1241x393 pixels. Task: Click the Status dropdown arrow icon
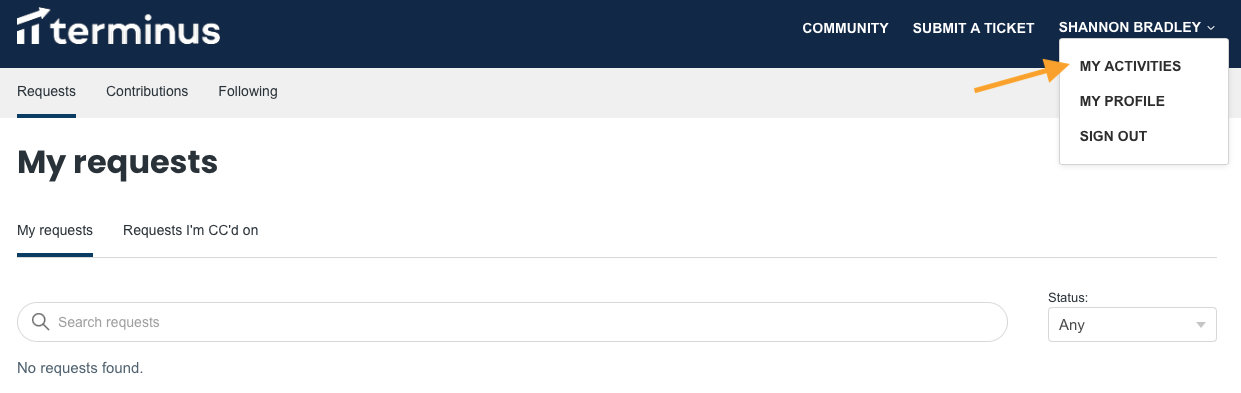1200,325
